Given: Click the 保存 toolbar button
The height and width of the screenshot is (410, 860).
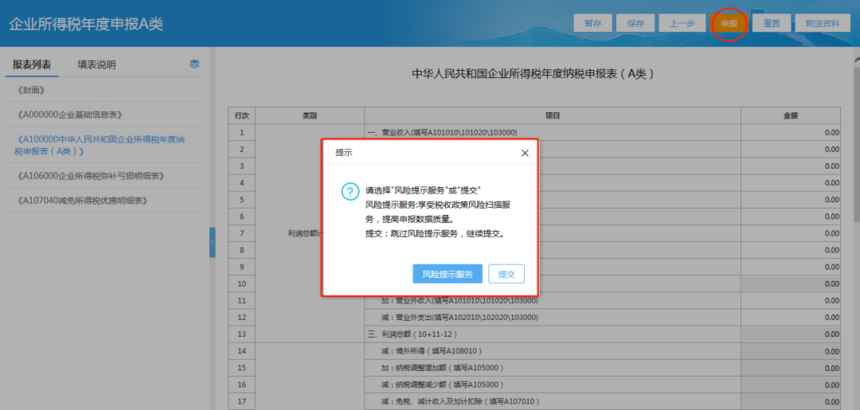Looking at the screenshot, I should pyautogui.click(x=635, y=24).
